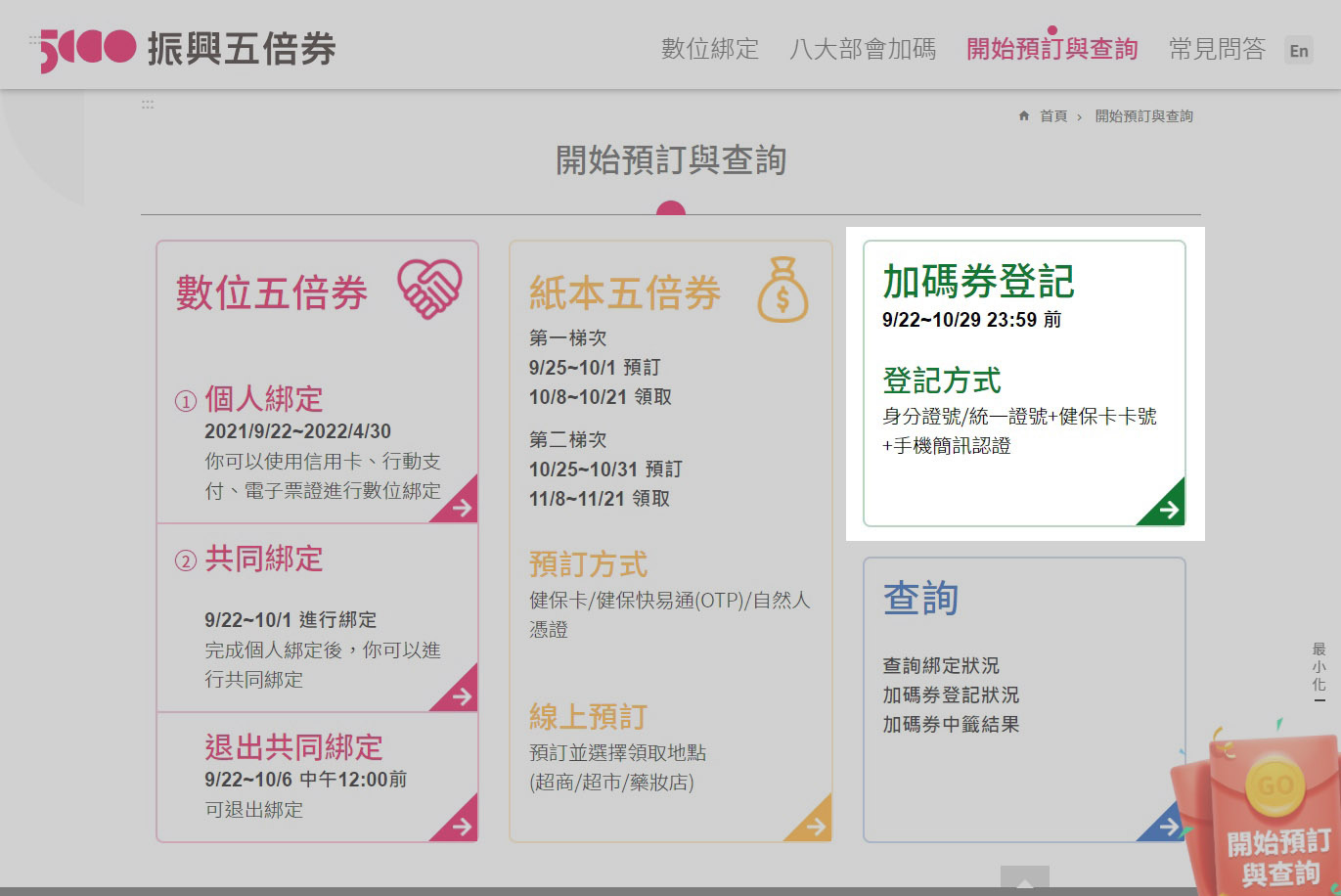
Task: Click the 10/8~10/21 領取 pickup date
Action: tap(600, 397)
